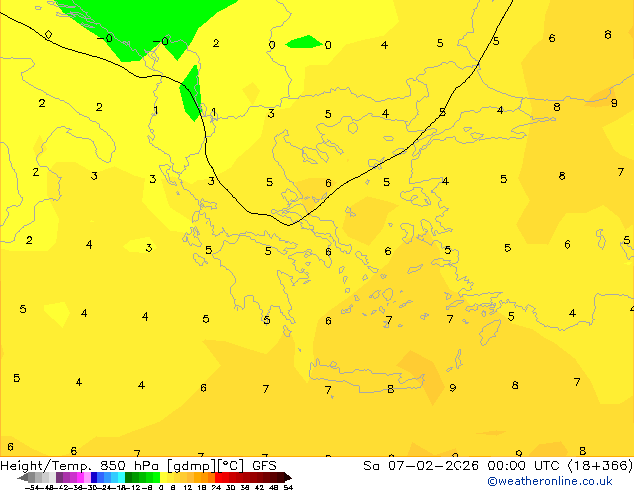
Task: Pick the dark maroon legend swatch
Action: click(x=281, y=477)
